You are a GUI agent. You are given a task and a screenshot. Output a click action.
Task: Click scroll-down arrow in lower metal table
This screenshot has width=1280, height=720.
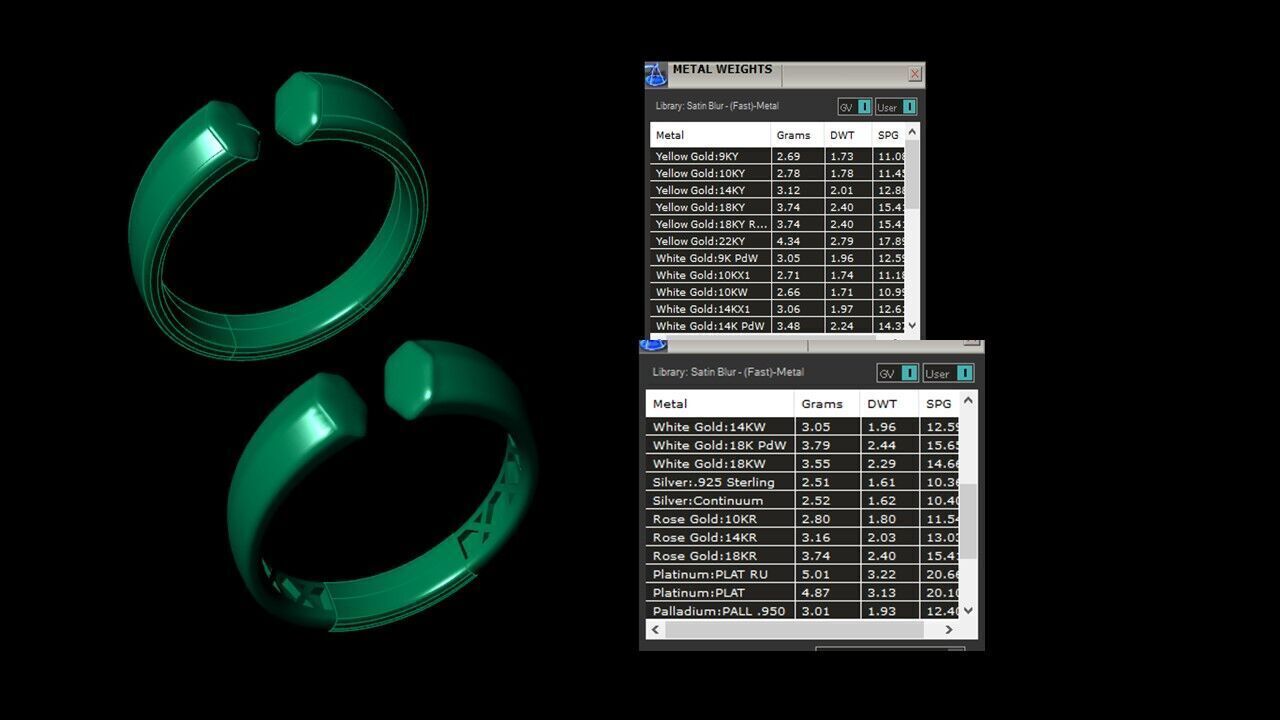pos(967,610)
